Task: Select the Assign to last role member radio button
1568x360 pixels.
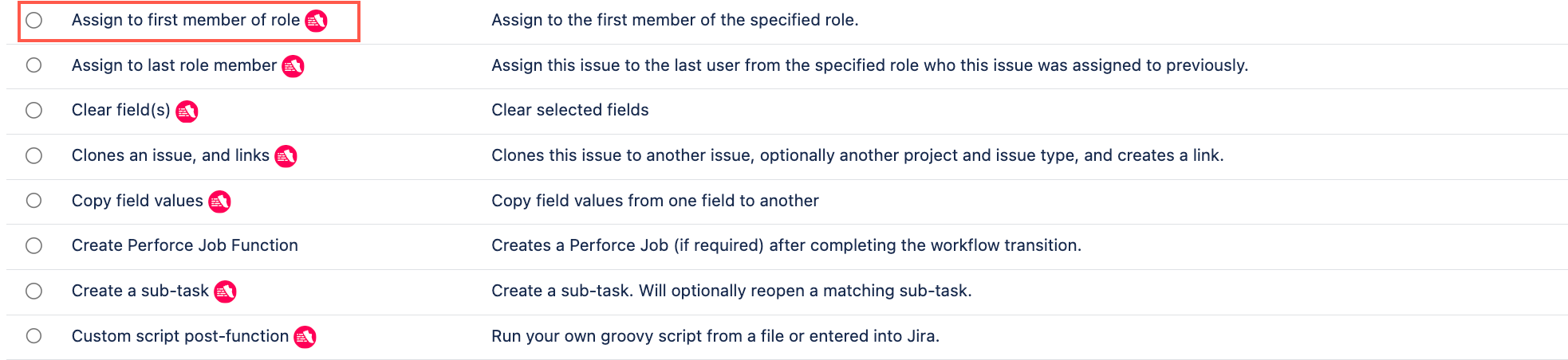Action: [33, 65]
